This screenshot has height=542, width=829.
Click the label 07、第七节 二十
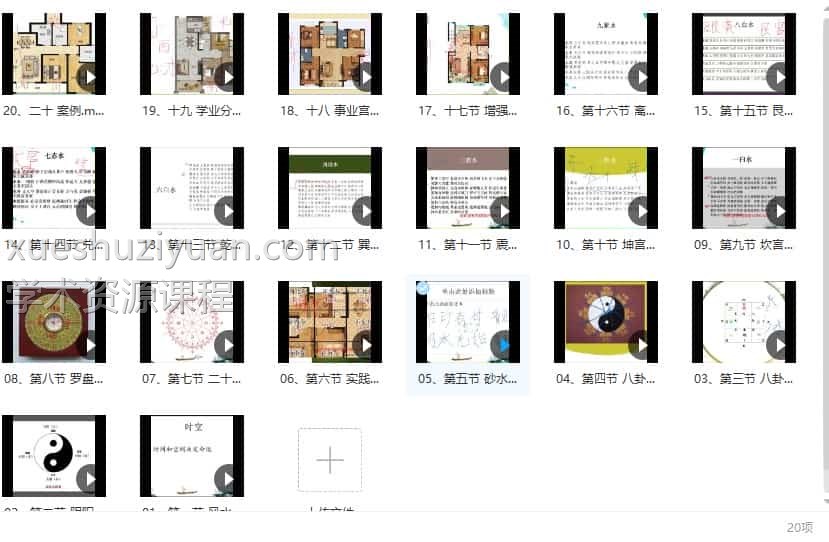coord(192,378)
